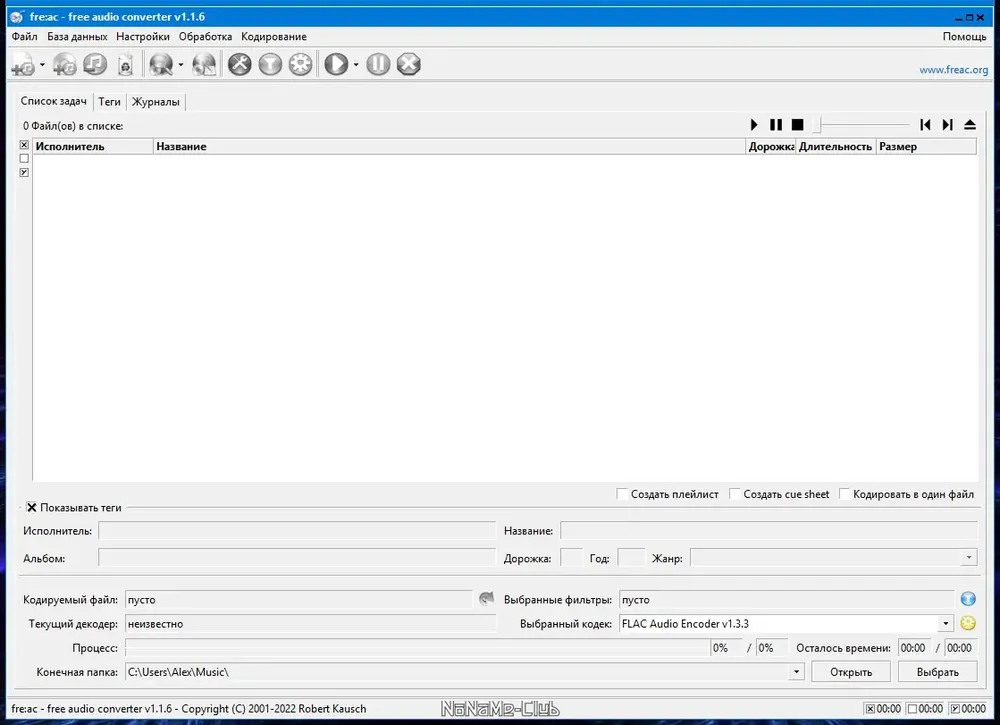Viewport: 1000px width, 725px height.
Task: Open the База данных menu
Action: pos(77,37)
